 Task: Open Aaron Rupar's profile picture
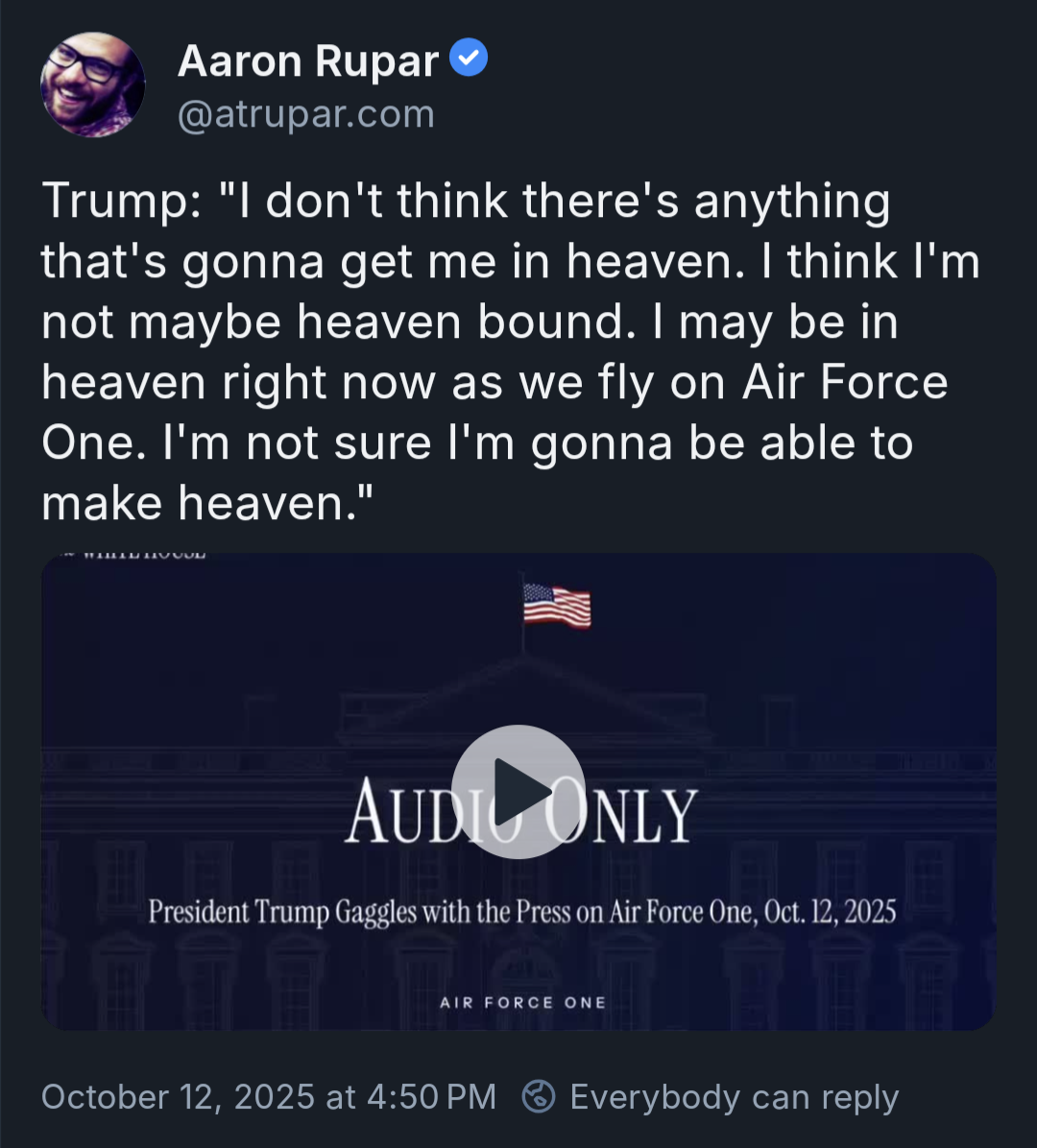point(92,84)
